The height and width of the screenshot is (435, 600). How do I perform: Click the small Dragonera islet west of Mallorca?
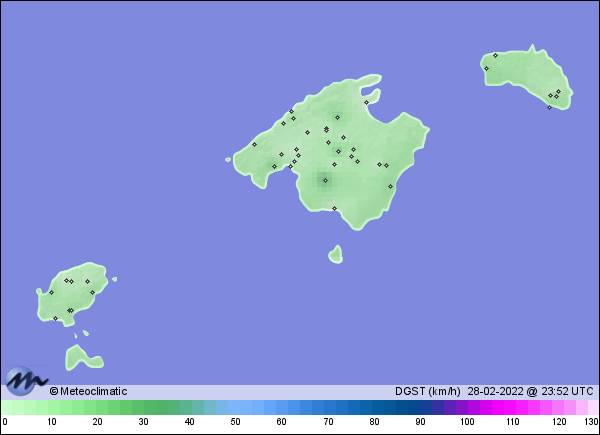[x=228, y=160]
